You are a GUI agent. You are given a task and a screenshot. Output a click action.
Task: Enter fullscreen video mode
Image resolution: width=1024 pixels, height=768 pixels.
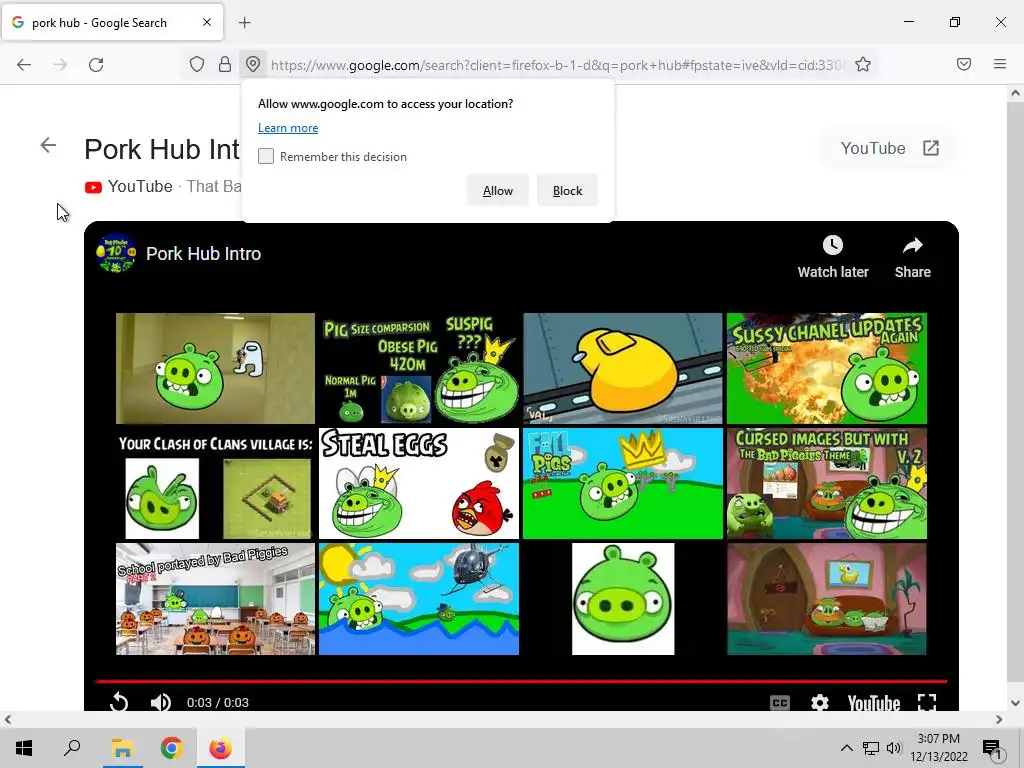pyautogui.click(x=927, y=703)
